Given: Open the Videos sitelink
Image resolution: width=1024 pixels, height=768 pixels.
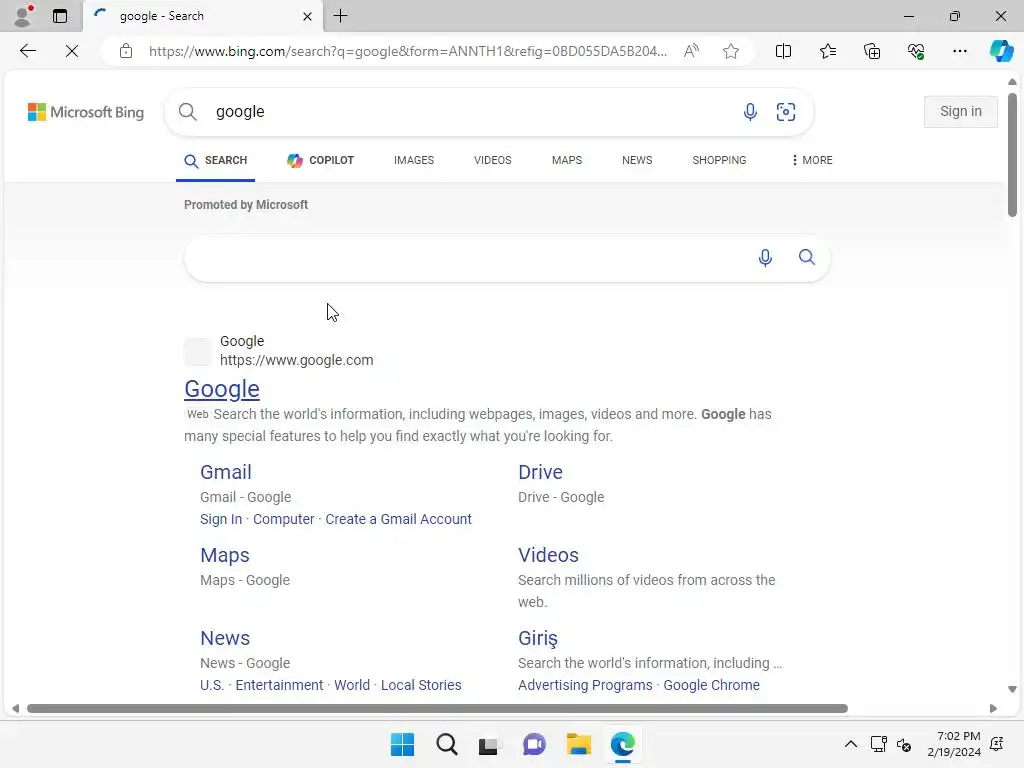Looking at the screenshot, I should click(x=548, y=555).
